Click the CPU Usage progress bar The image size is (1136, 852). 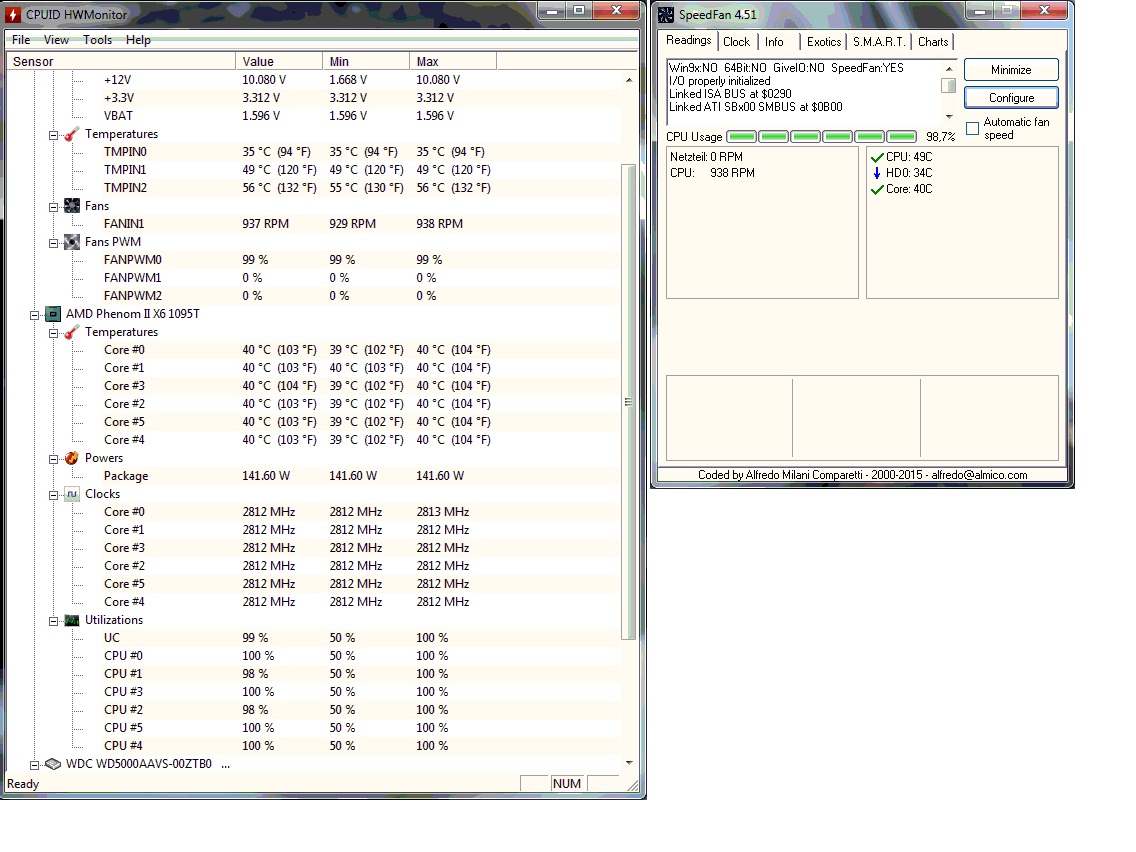(x=822, y=136)
